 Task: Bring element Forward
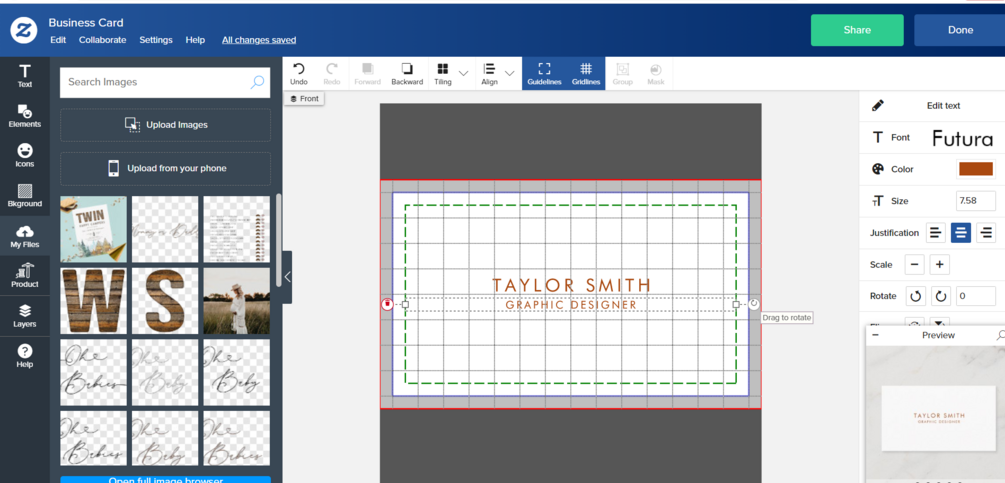pyautogui.click(x=367, y=74)
